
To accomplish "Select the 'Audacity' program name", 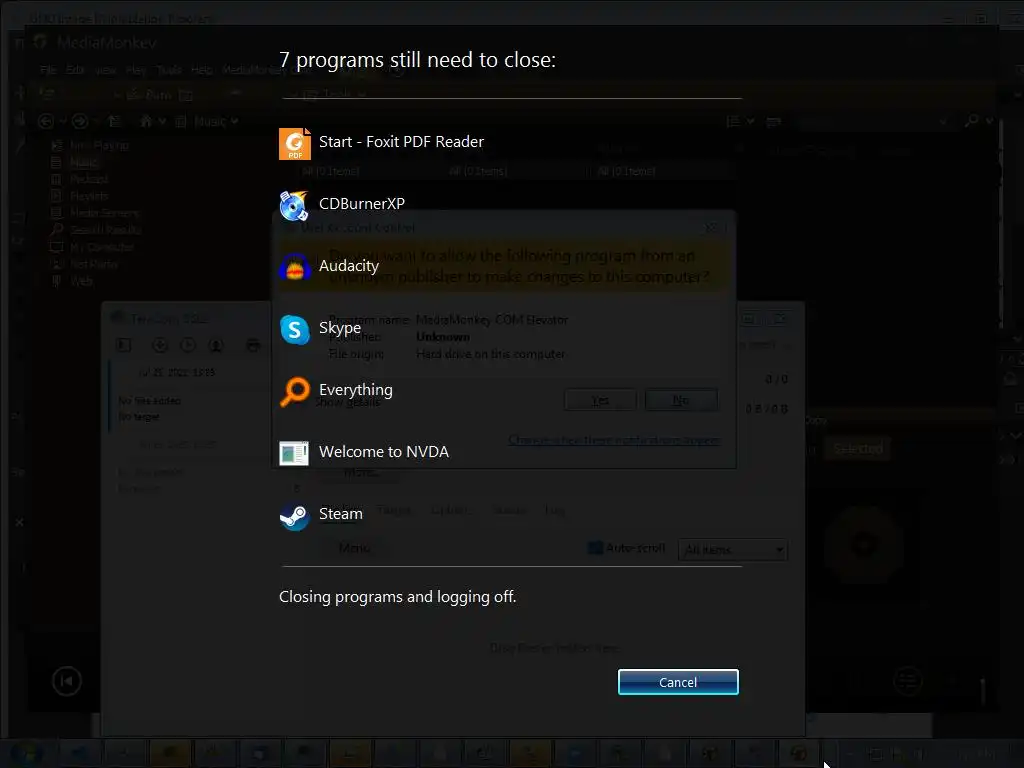I will (x=349, y=266).
